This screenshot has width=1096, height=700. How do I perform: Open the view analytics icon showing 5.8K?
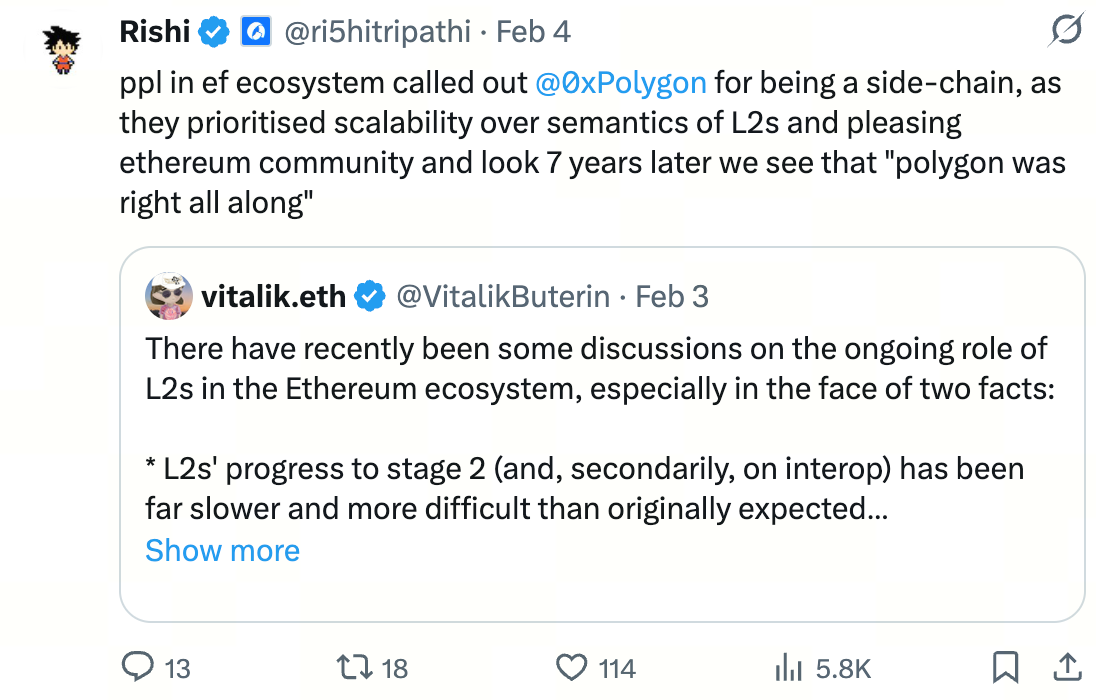pos(790,667)
